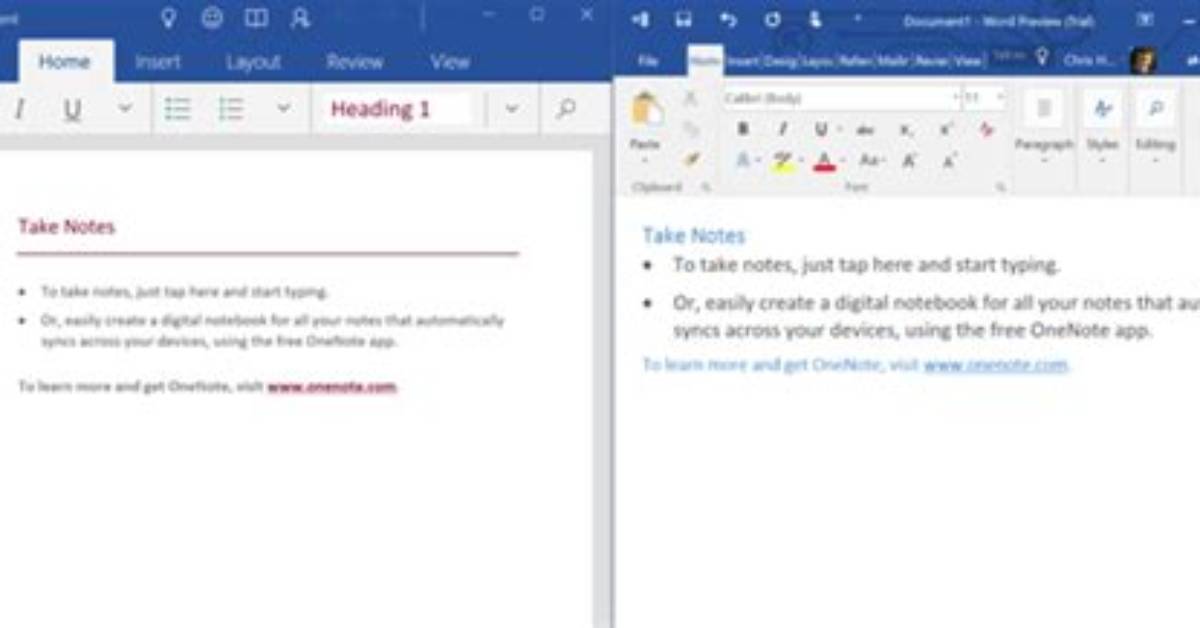Open the Insert tab in the left Word window
1200x628 pixels.
tap(158, 62)
